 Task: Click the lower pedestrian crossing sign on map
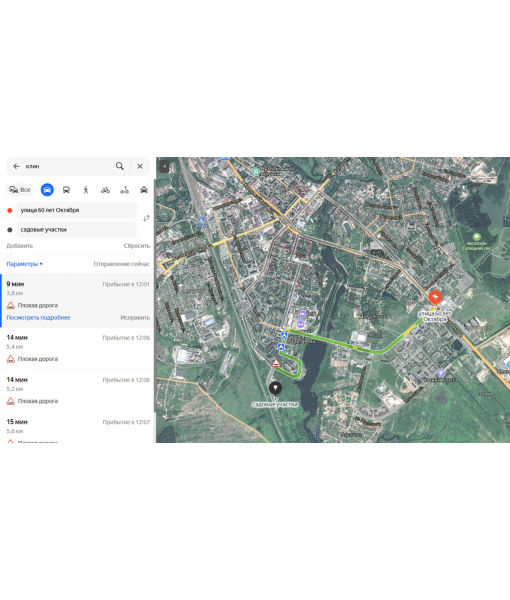pos(281,347)
